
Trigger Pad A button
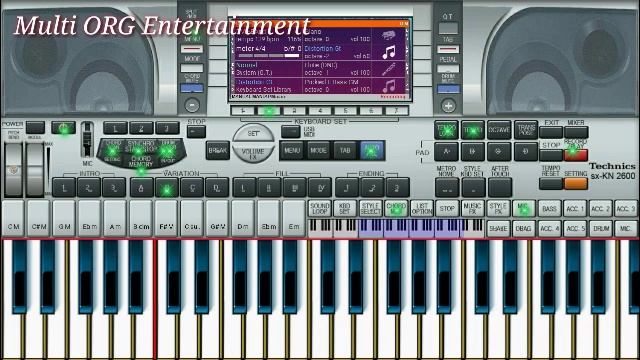point(446,151)
